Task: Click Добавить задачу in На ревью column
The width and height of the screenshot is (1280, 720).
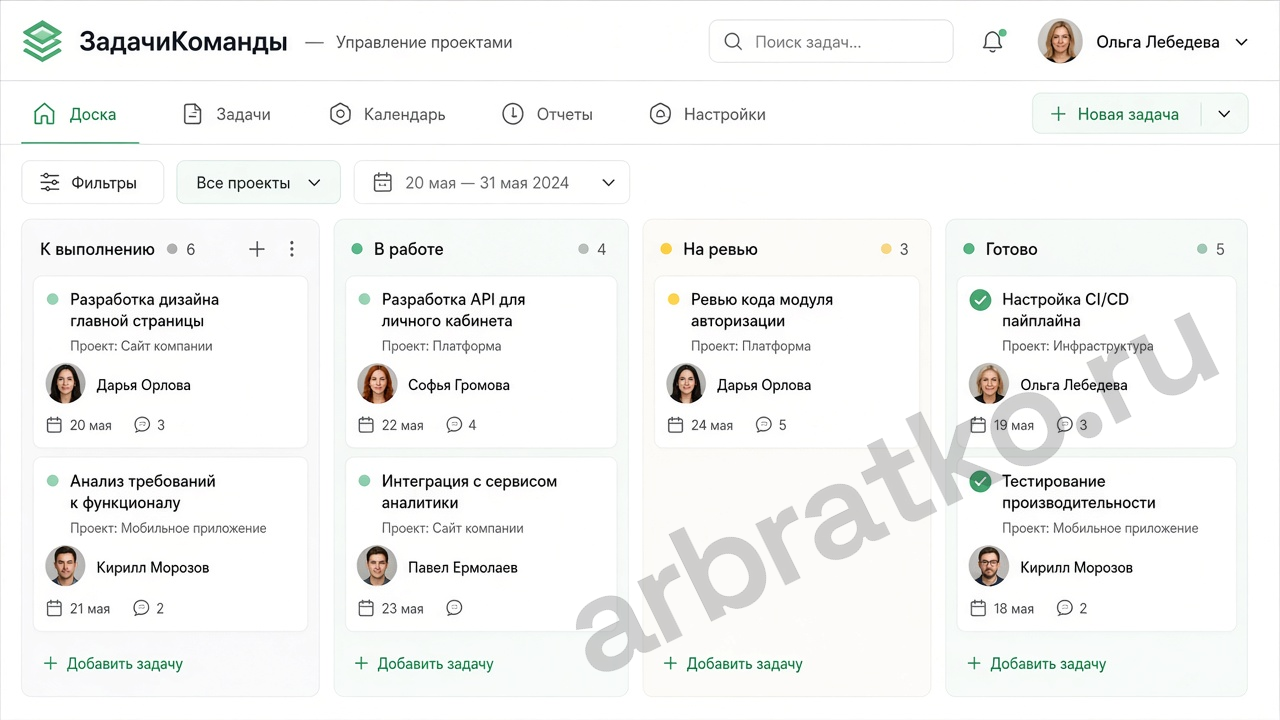Action: (x=733, y=663)
